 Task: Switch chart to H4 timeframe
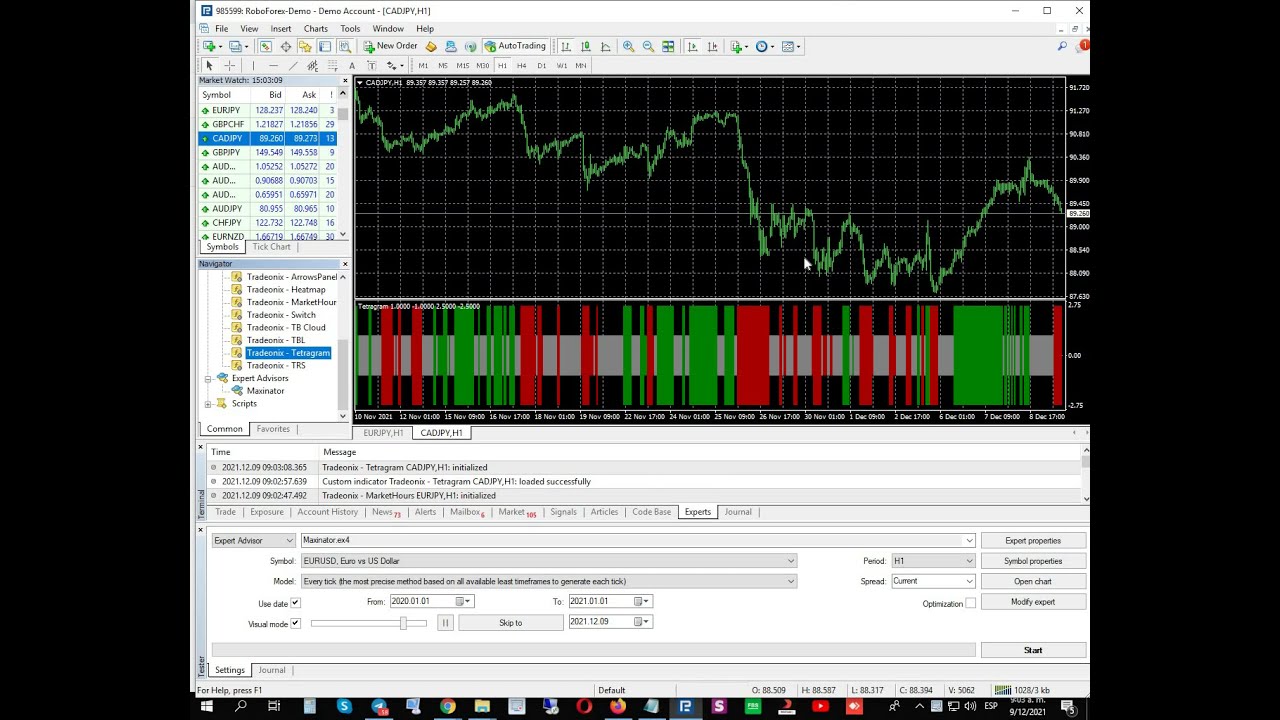[x=521, y=66]
